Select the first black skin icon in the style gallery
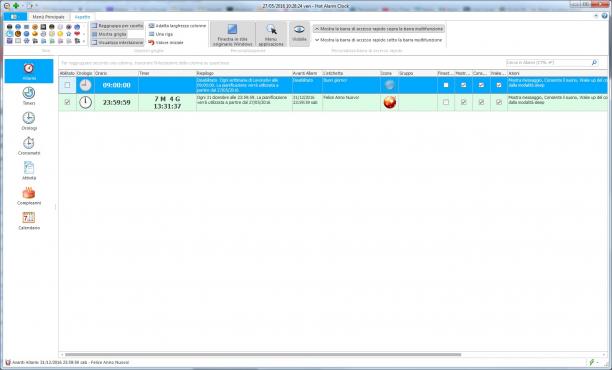Image resolution: width=612 pixels, height=370 pixels. 9,27
